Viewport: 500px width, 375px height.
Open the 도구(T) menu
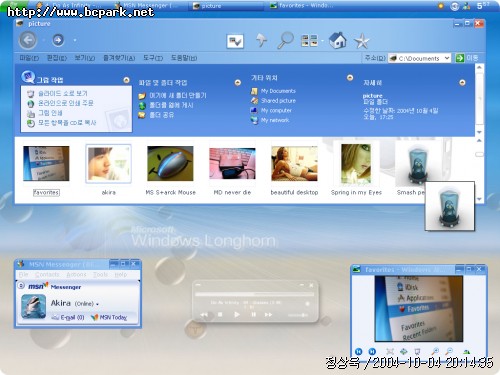point(153,58)
